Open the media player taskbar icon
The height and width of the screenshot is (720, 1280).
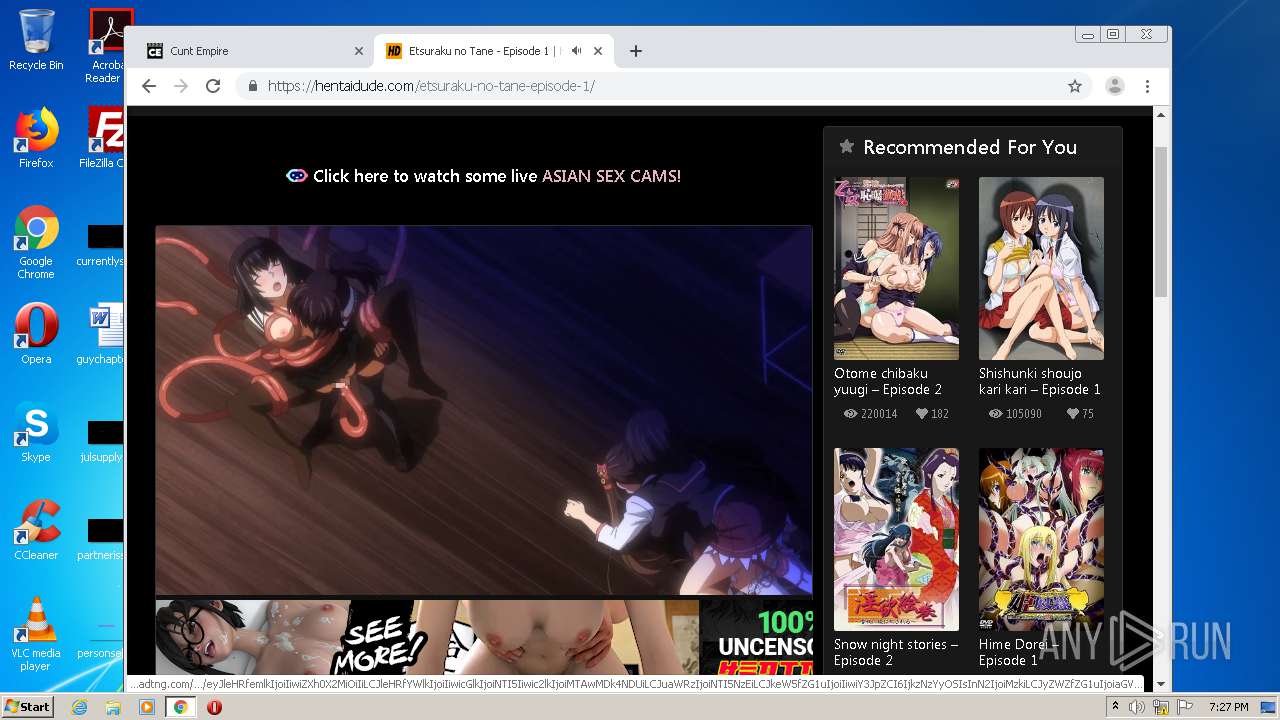[146, 707]
